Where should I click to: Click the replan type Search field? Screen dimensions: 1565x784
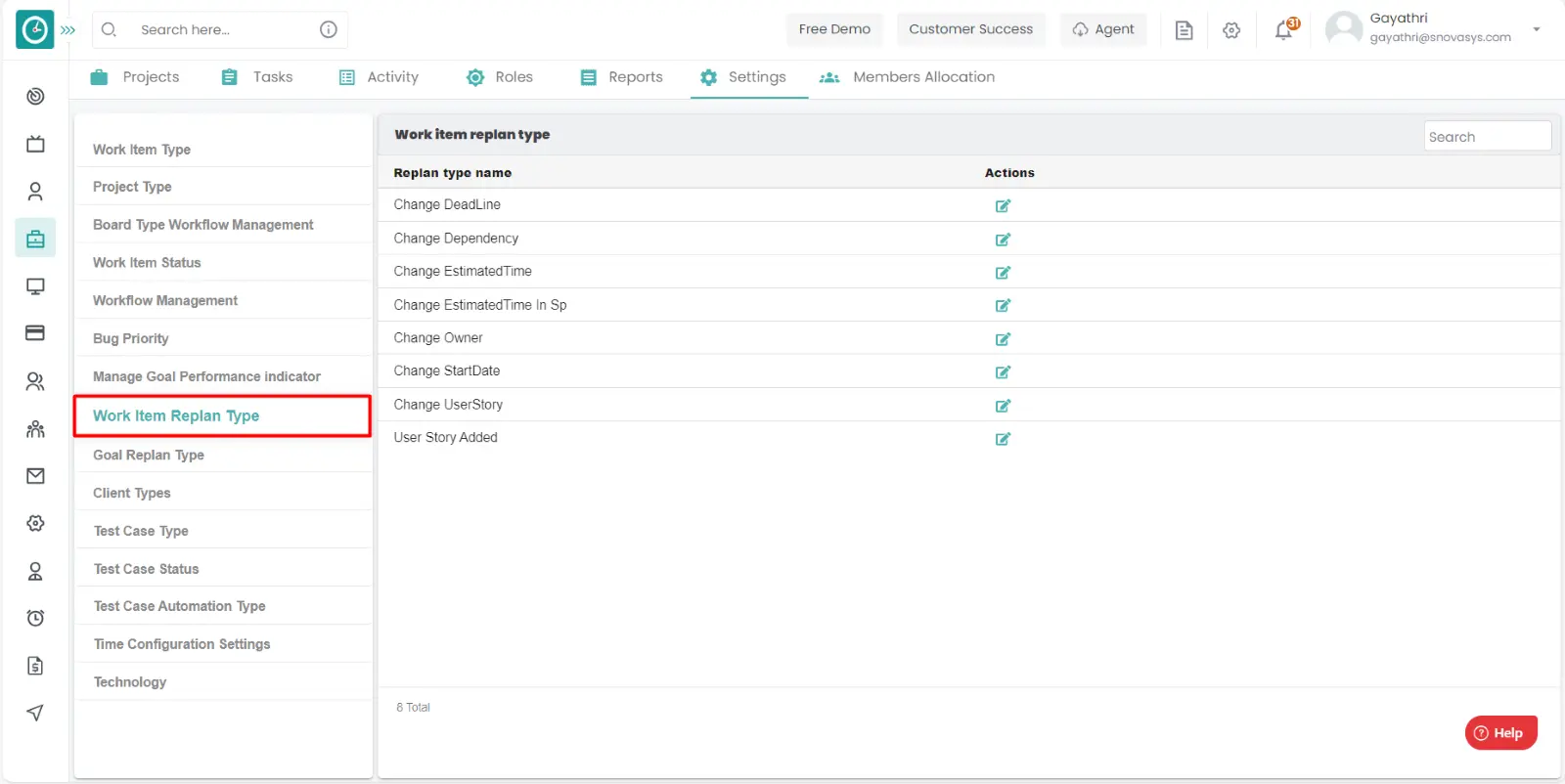(x=1487, y=137)
